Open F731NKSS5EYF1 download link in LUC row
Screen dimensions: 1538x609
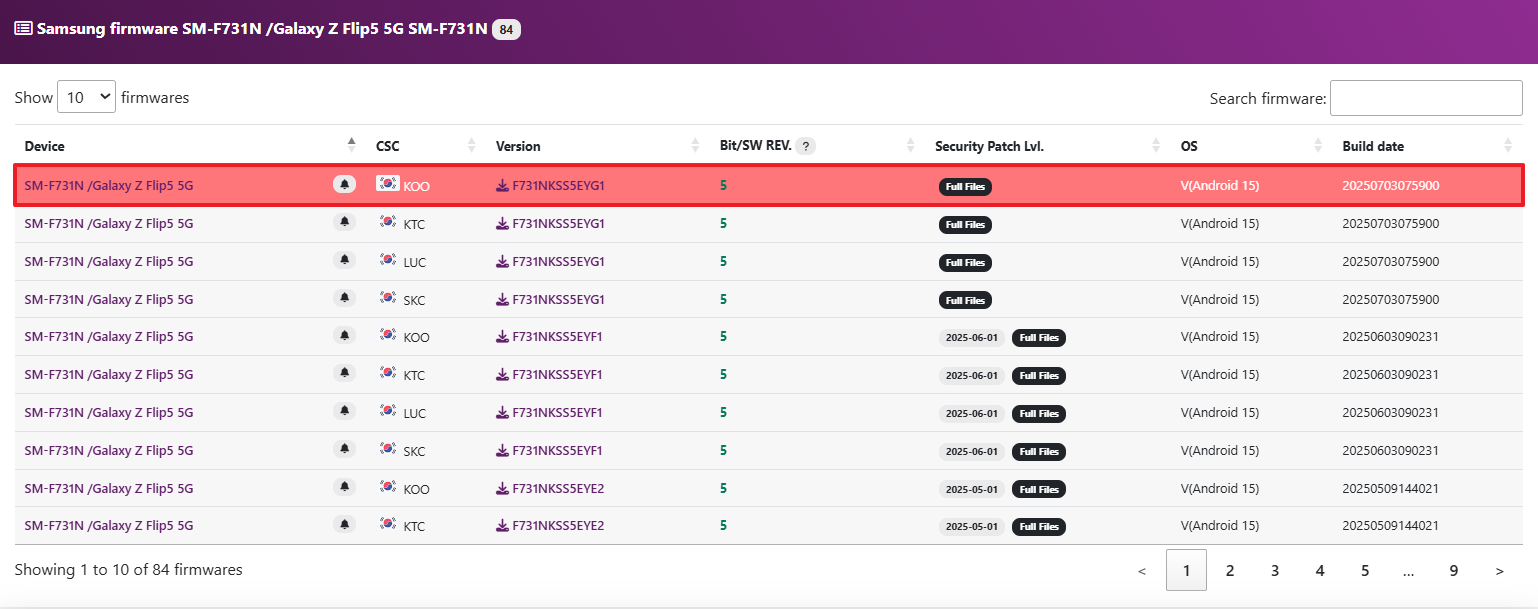(x=549, y=412)
